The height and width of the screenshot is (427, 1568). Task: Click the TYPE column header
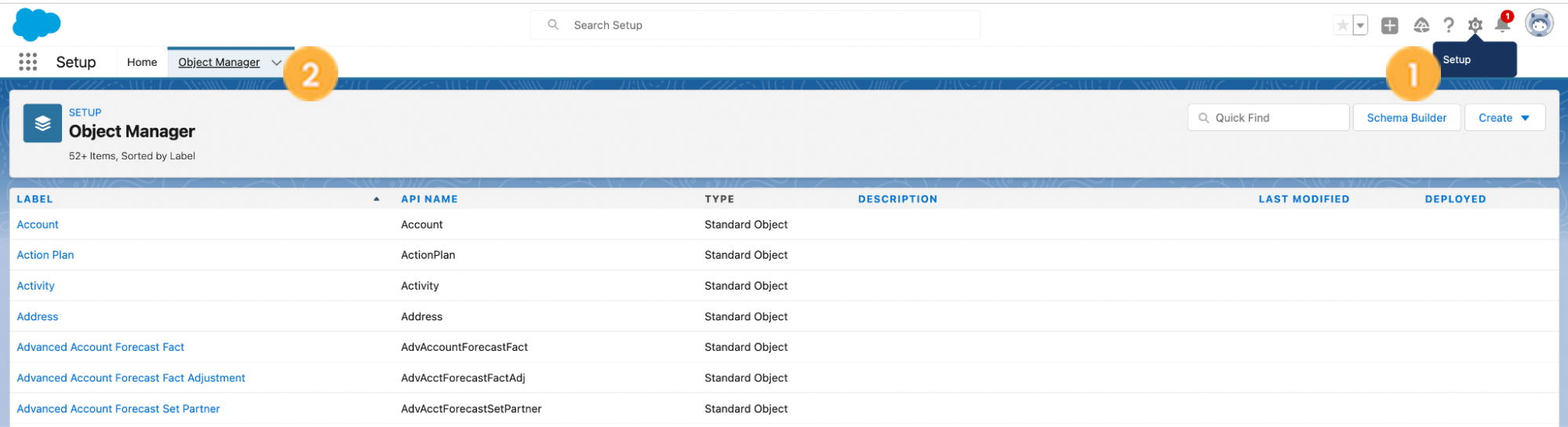coord(719,199)
